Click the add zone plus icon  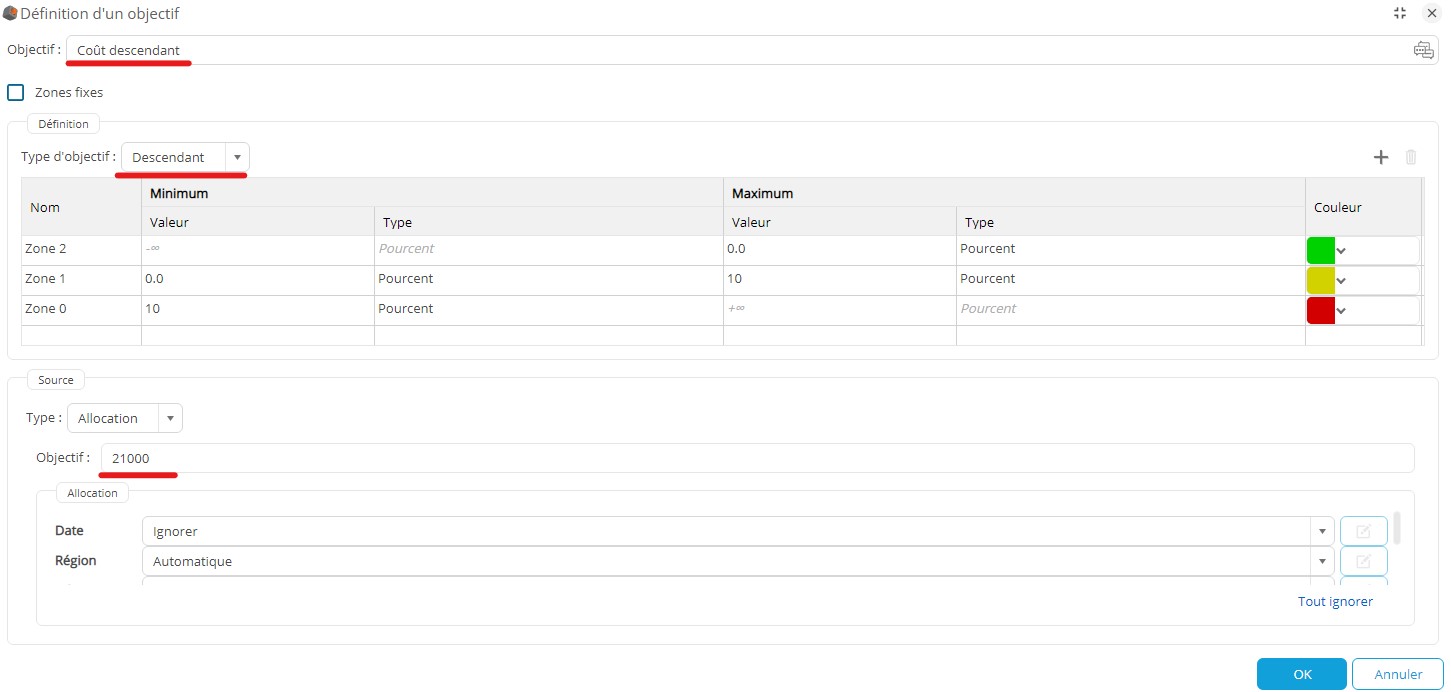click(1381, 157)
